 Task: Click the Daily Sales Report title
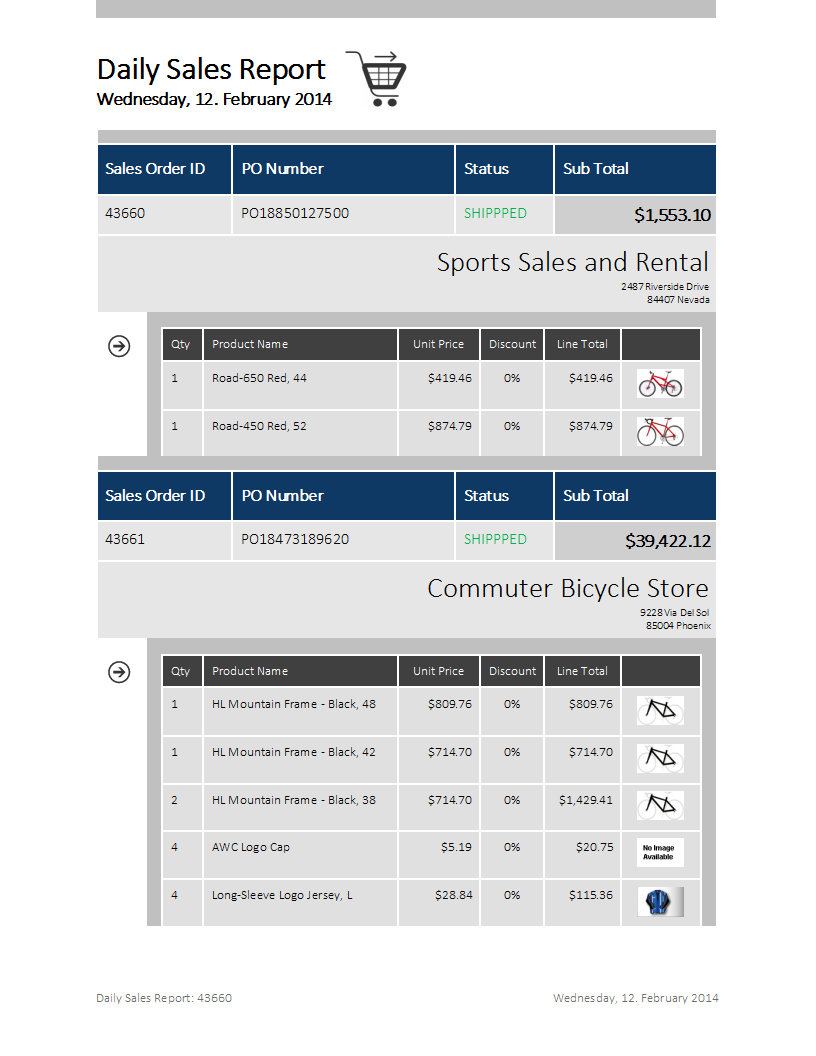click(x=211, y=69)
